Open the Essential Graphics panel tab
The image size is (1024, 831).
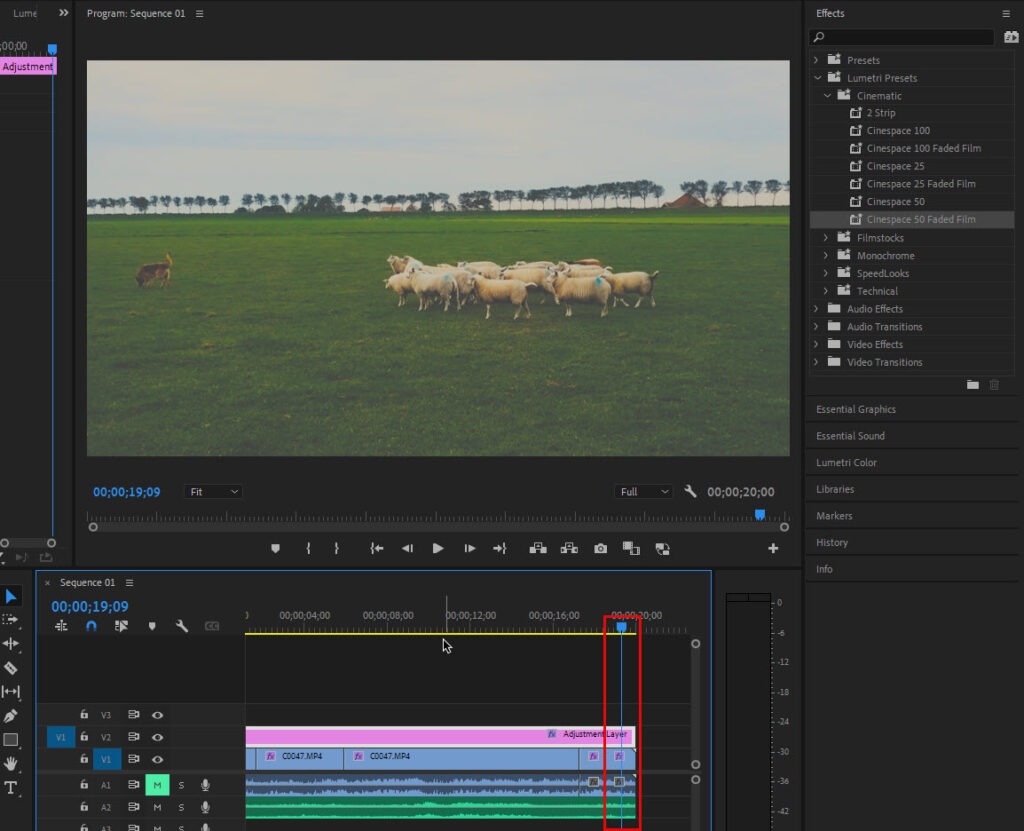(855, 409)
